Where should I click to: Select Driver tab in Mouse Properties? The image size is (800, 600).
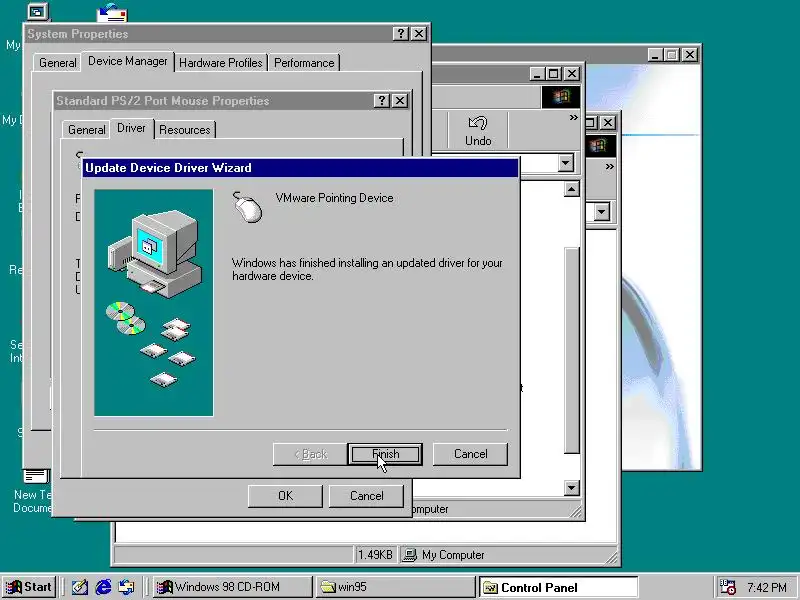pos(131,128)
